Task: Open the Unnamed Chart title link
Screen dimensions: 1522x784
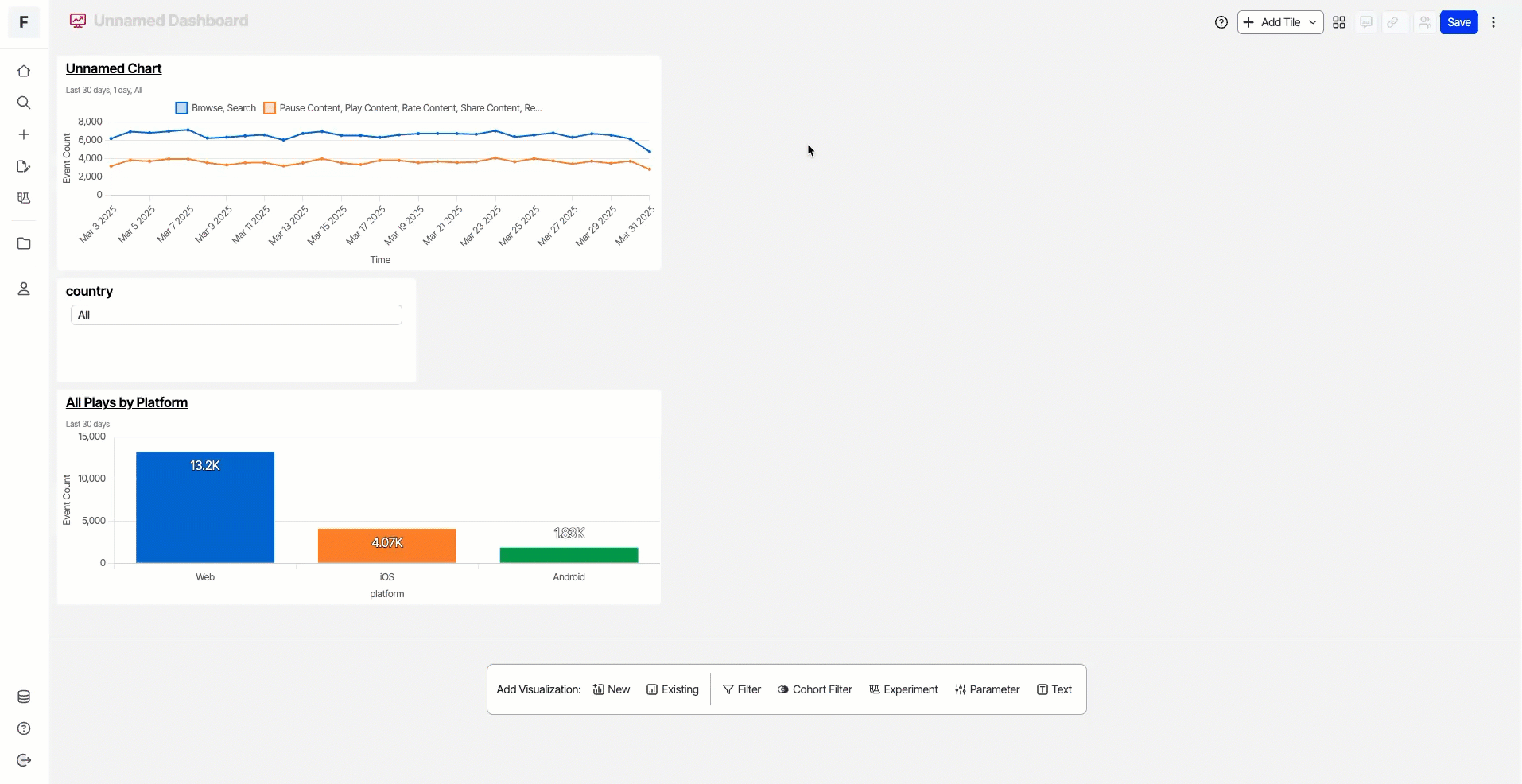Action: click(x=114, y=68)
